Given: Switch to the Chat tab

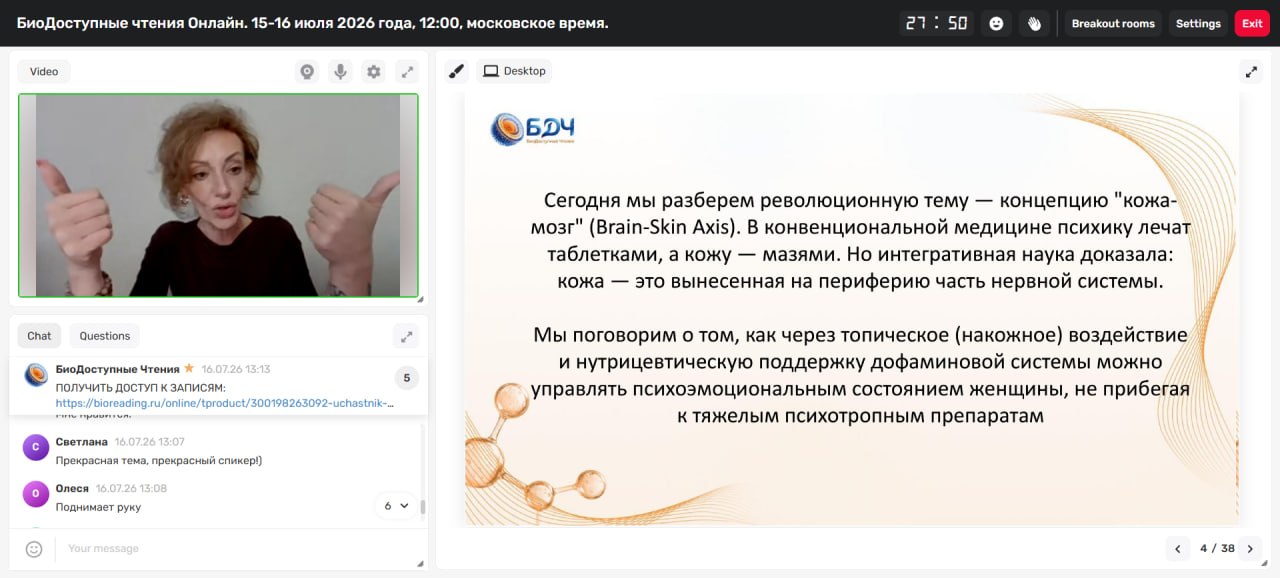Looking at the screenshot, I should [x=39, y=336].
